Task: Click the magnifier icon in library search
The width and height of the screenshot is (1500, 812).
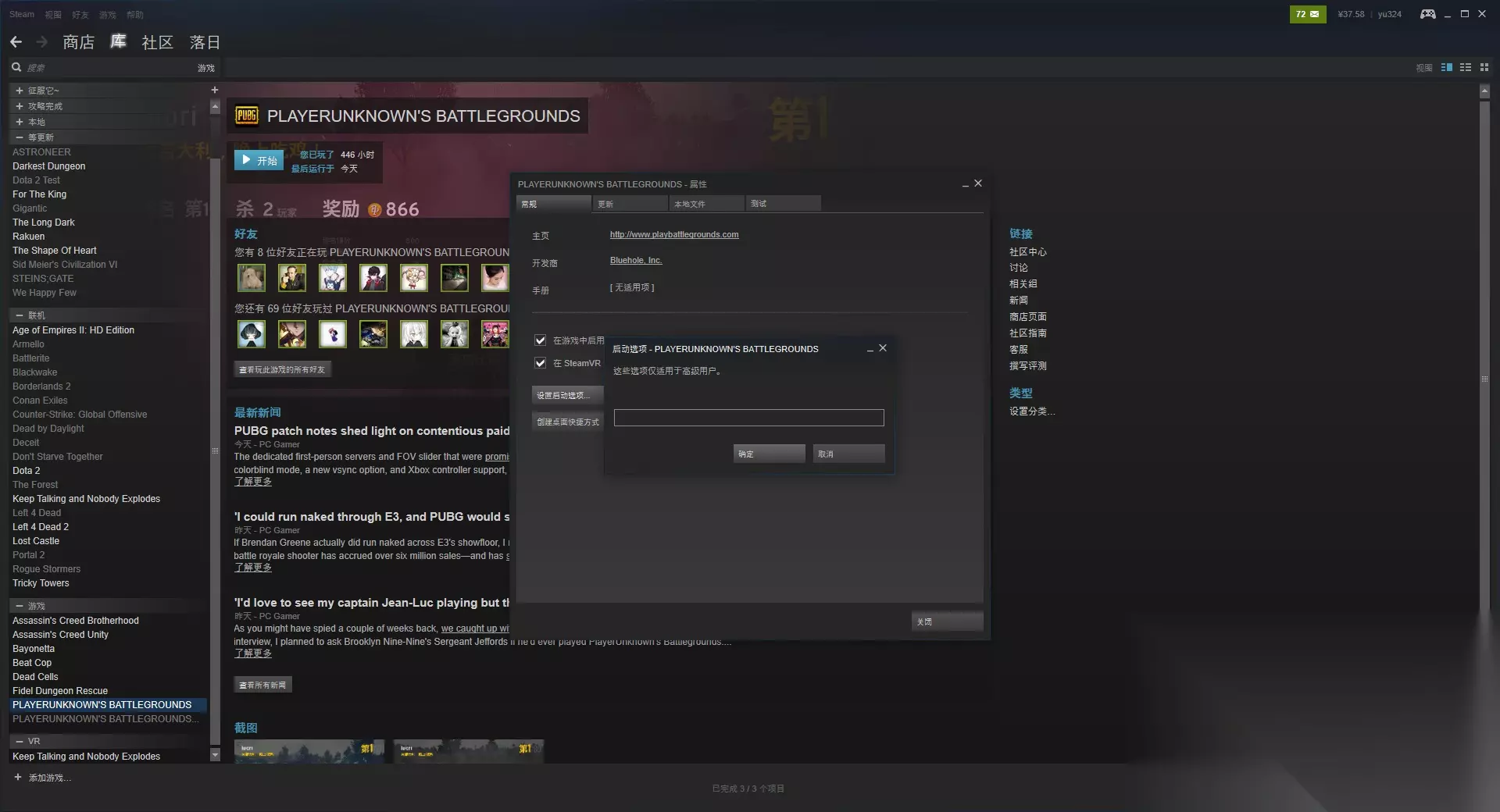Action: click(x=16, y=68)
